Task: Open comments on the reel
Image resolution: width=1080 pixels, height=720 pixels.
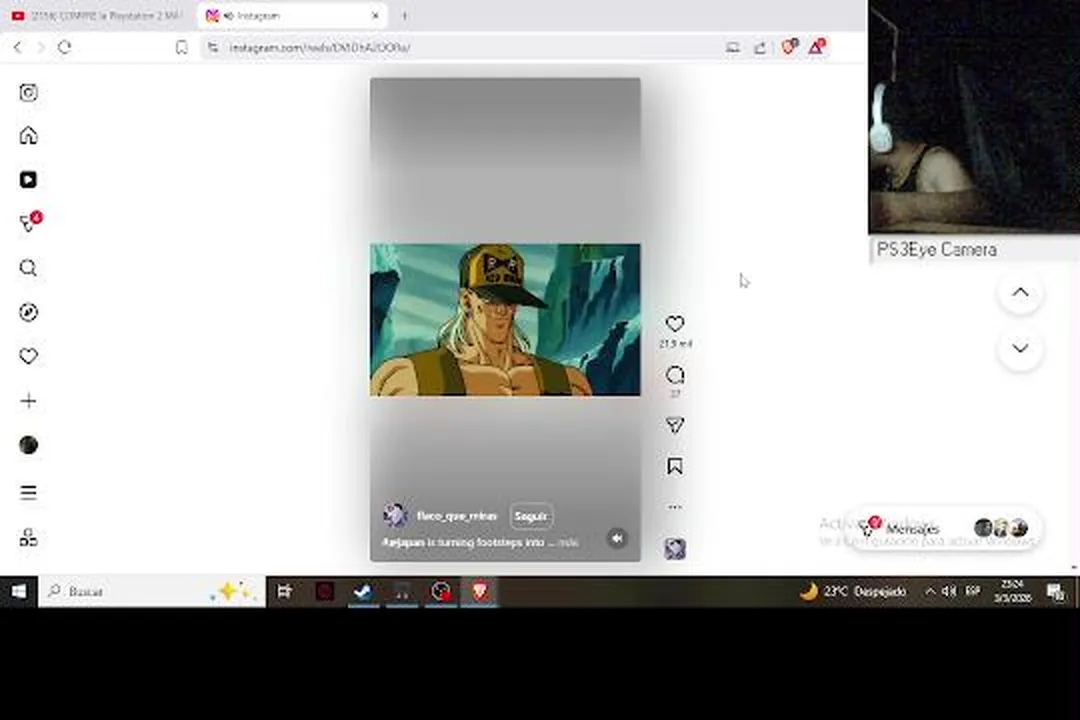Action: click(675, 376)
